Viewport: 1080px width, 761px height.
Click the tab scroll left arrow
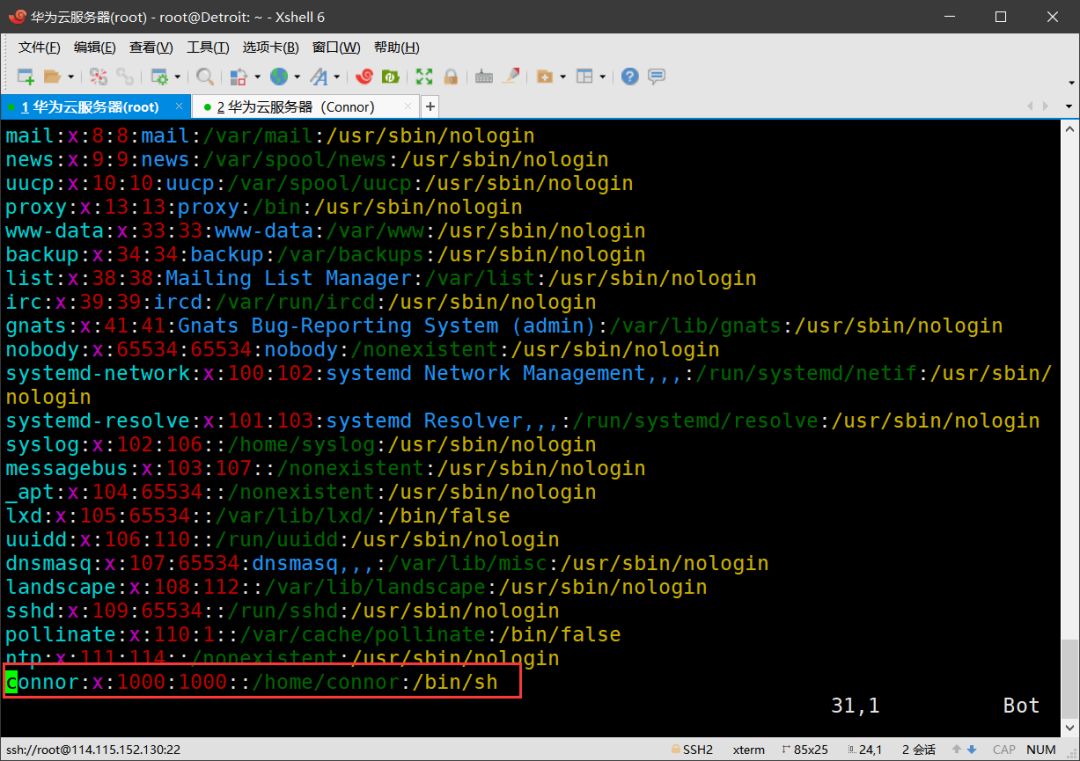point(1030,106)
